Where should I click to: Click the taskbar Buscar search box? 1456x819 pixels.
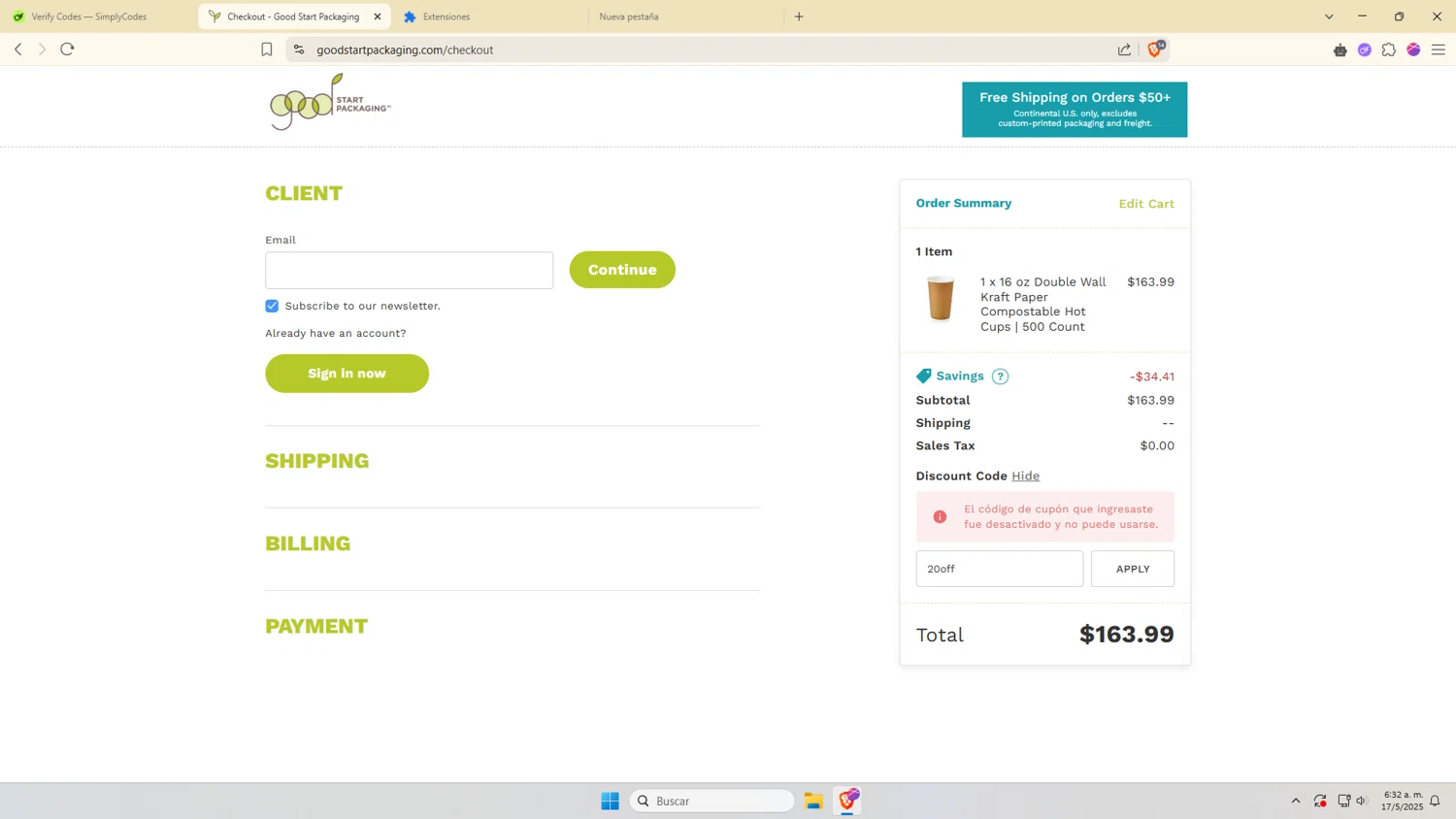click(712, 801)
